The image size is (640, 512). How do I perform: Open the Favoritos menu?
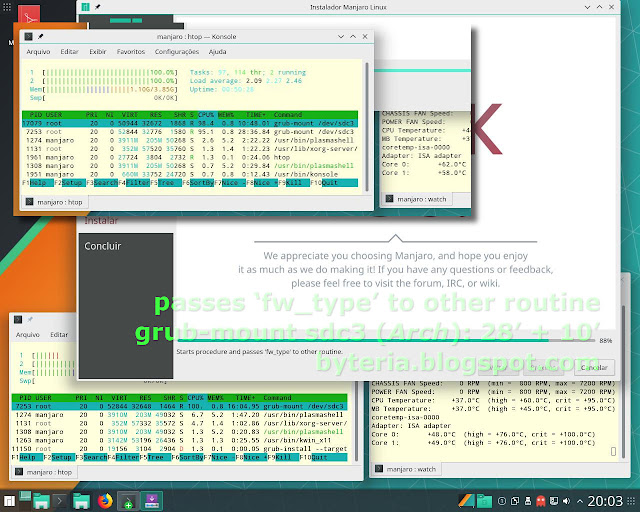131,52
